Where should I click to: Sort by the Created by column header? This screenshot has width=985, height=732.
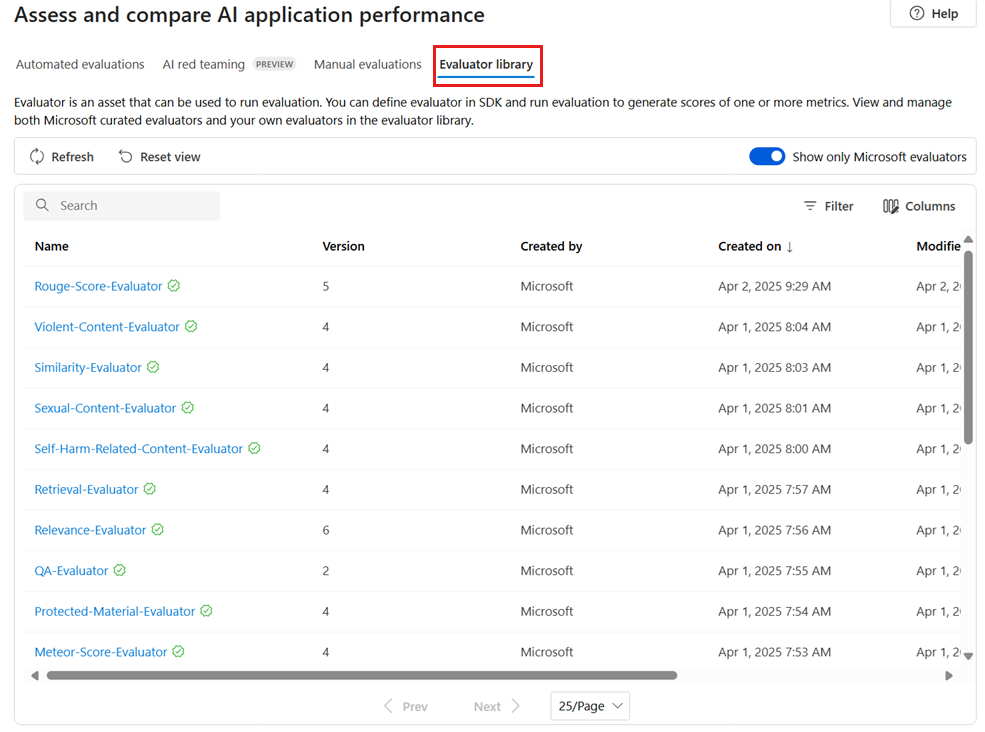(551, 246)
